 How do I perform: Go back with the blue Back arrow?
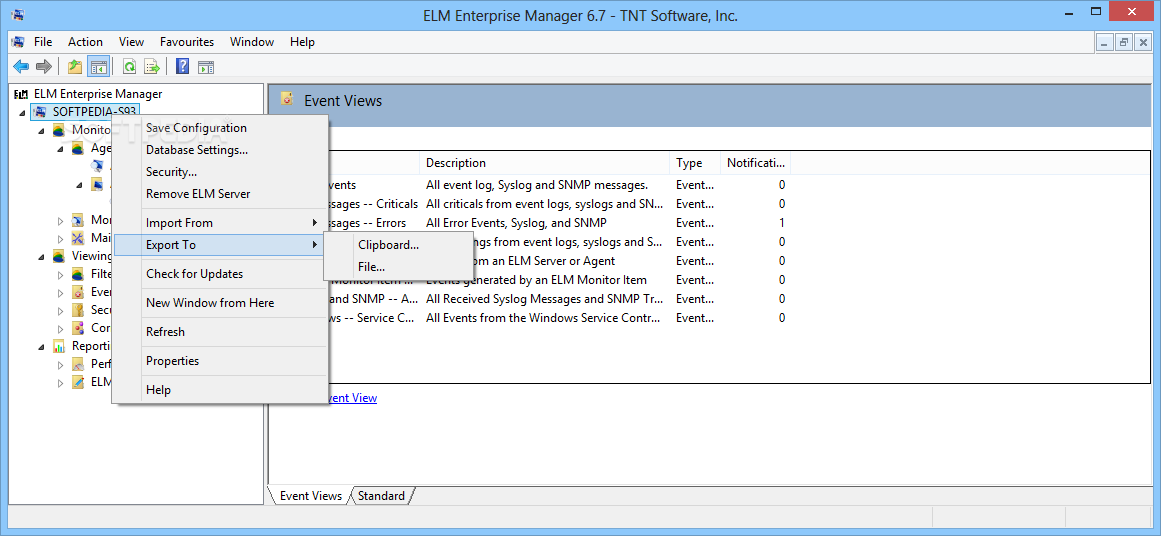[21, 67]
